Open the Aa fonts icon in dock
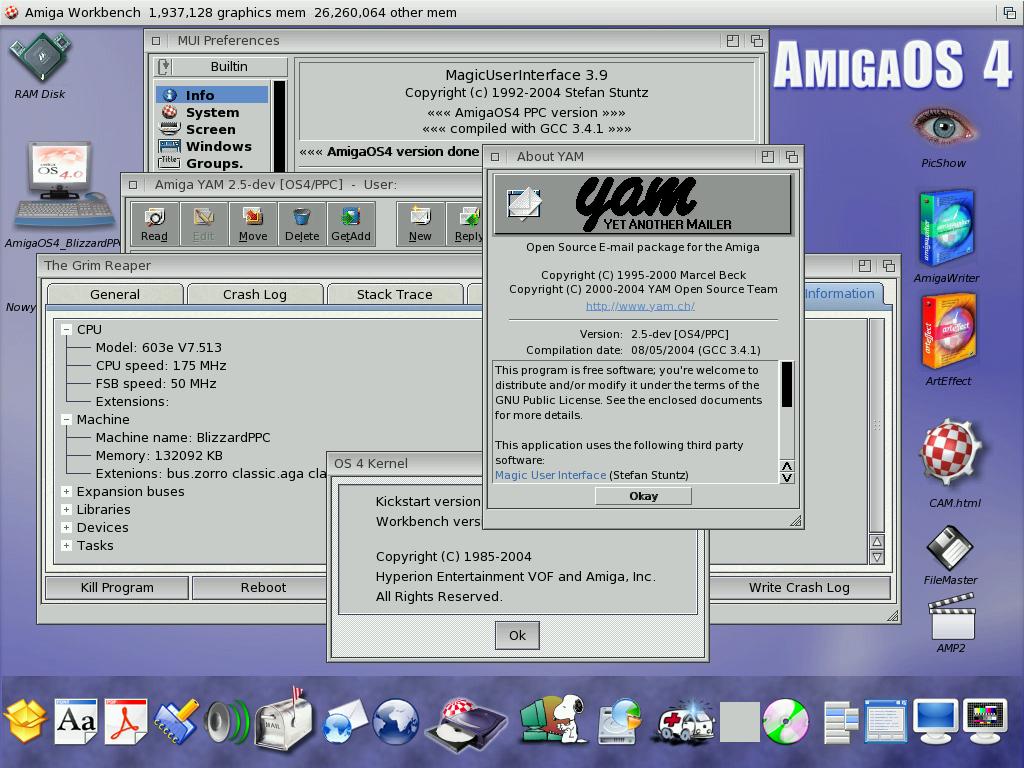This screenshot has height=768, width=1024. [x=76, y=720]
